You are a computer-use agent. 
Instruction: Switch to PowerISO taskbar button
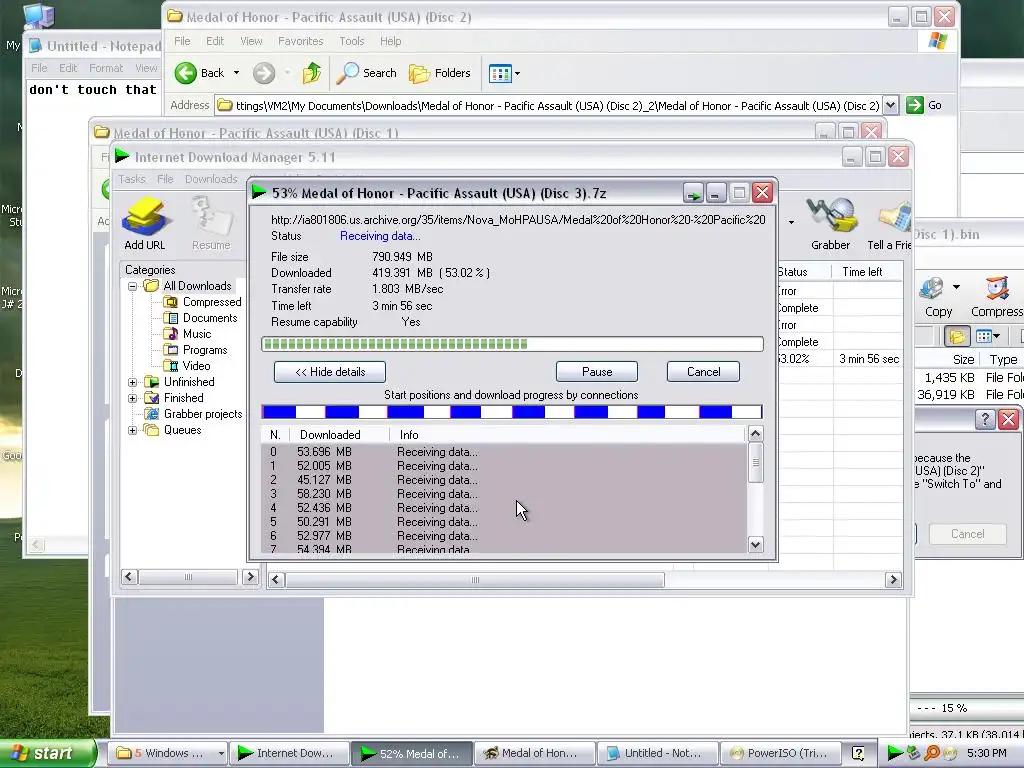778,754
